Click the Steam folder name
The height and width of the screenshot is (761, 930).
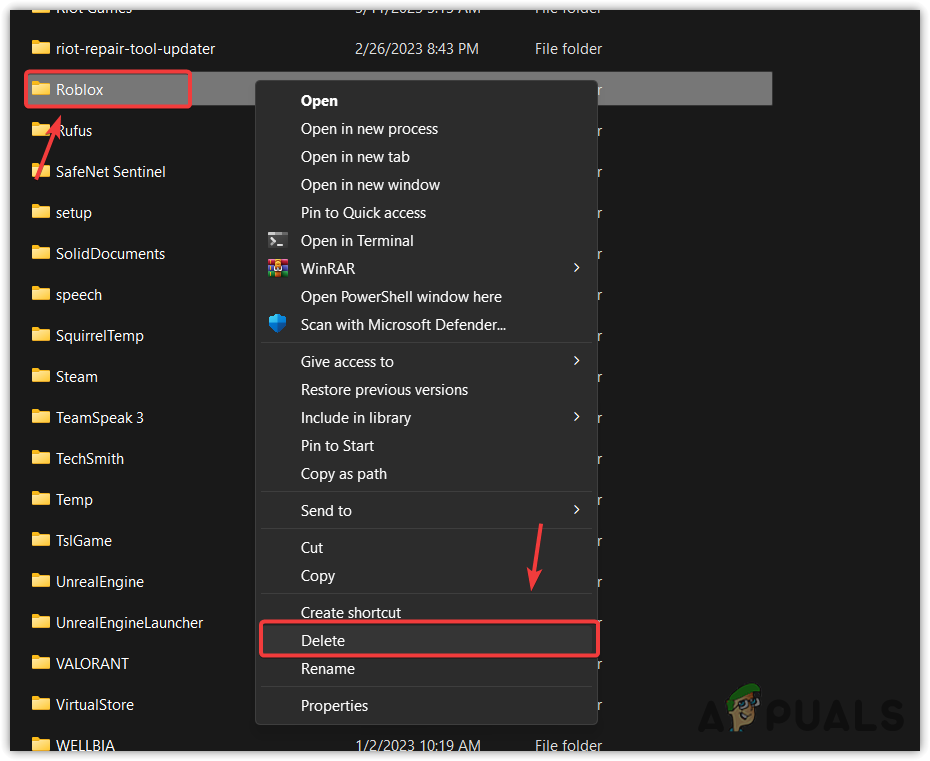click(77, 377)
